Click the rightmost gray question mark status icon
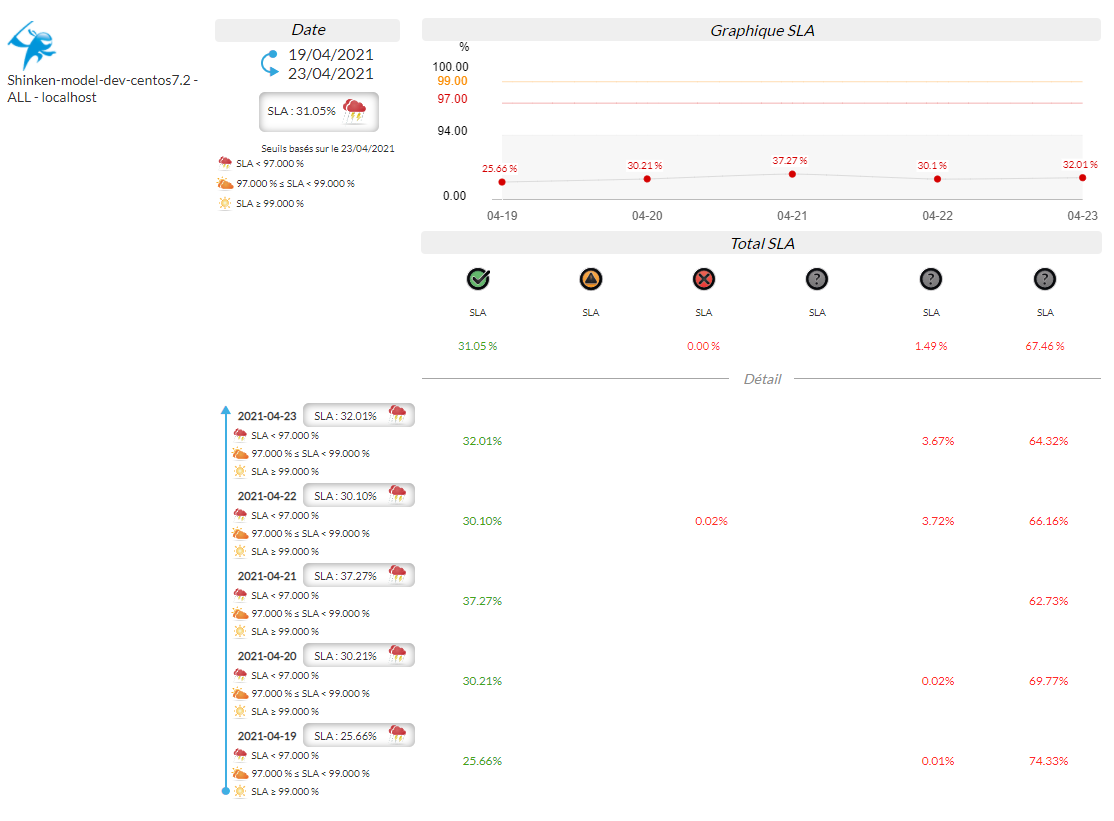The width and height of the screenshot is (1114, 821). [1045, 280]
